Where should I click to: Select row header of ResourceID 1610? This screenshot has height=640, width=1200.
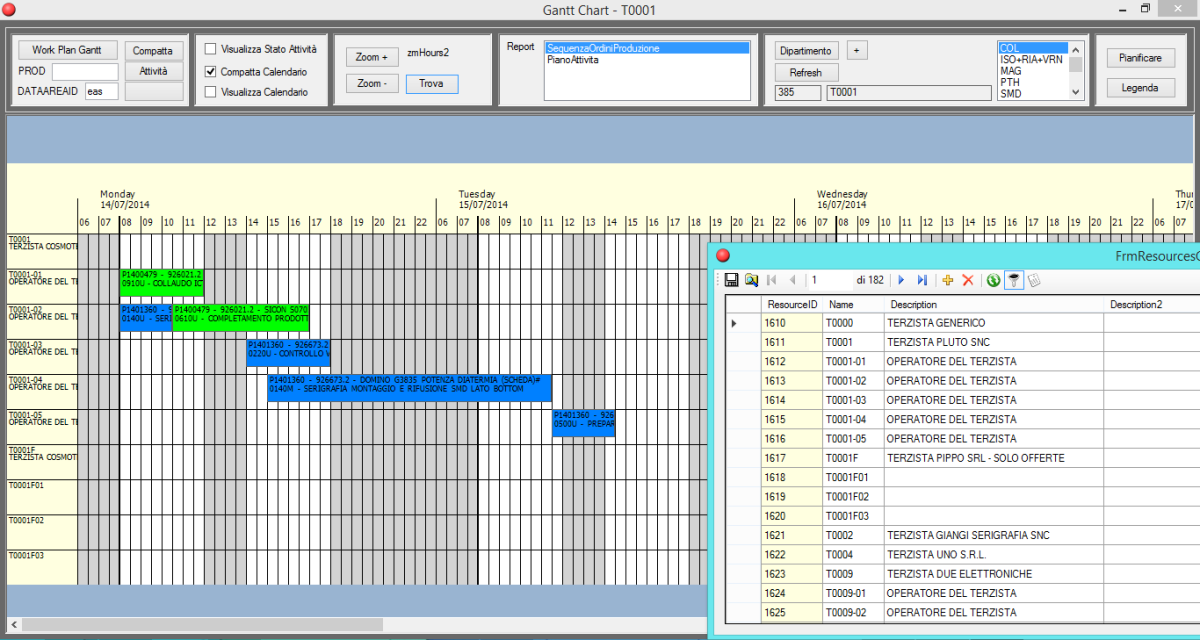click(x=743, y=323)
